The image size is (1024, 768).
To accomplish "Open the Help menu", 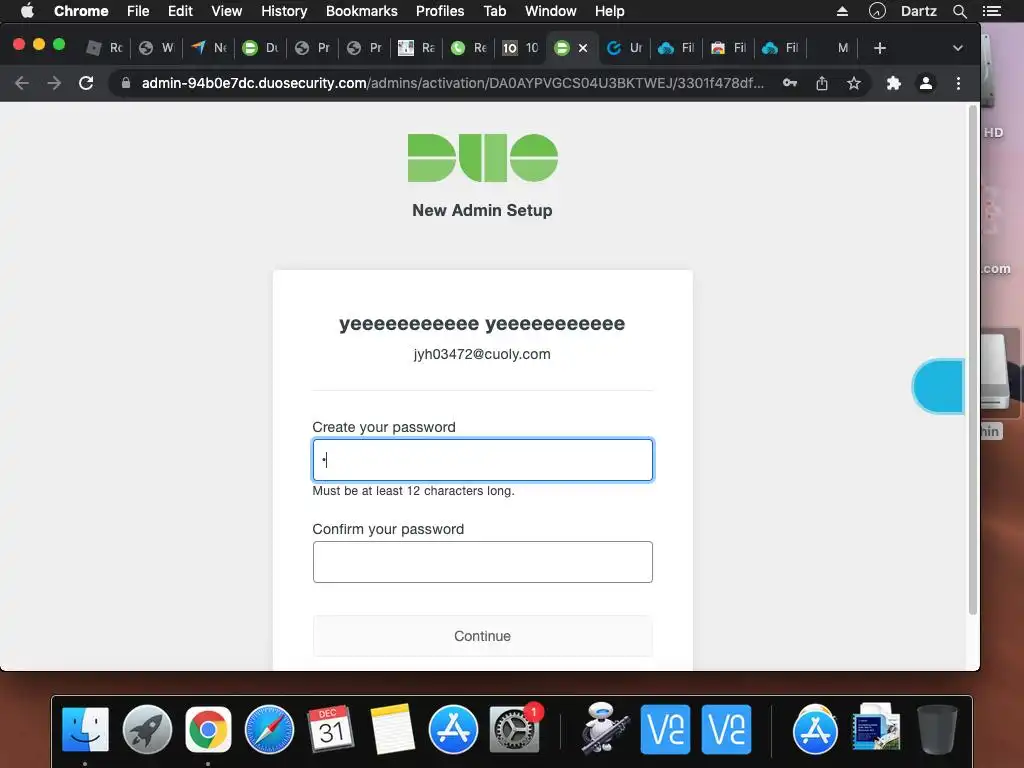I will click(609, 11).
